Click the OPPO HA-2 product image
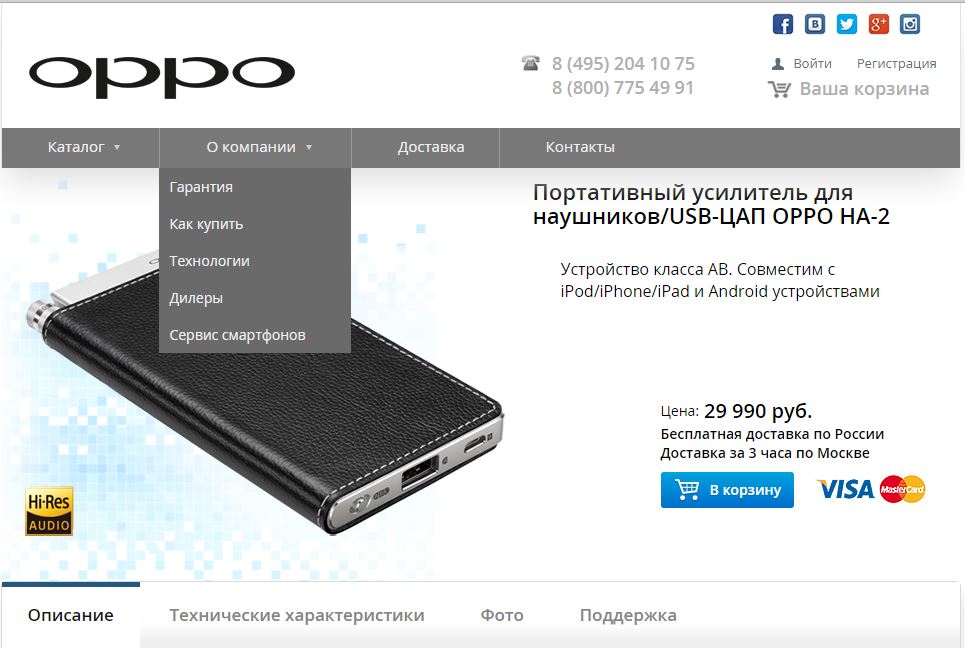The image size is (965, 648). click(265, 394)
